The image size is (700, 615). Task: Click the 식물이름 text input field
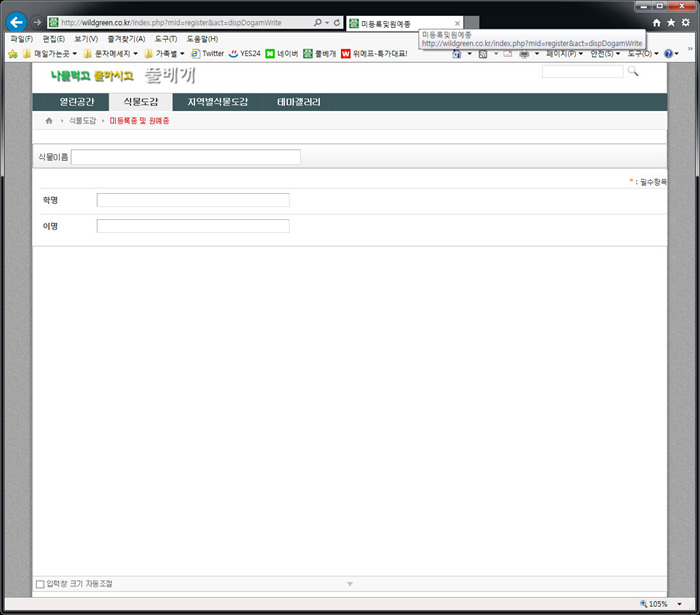point(185,157)
